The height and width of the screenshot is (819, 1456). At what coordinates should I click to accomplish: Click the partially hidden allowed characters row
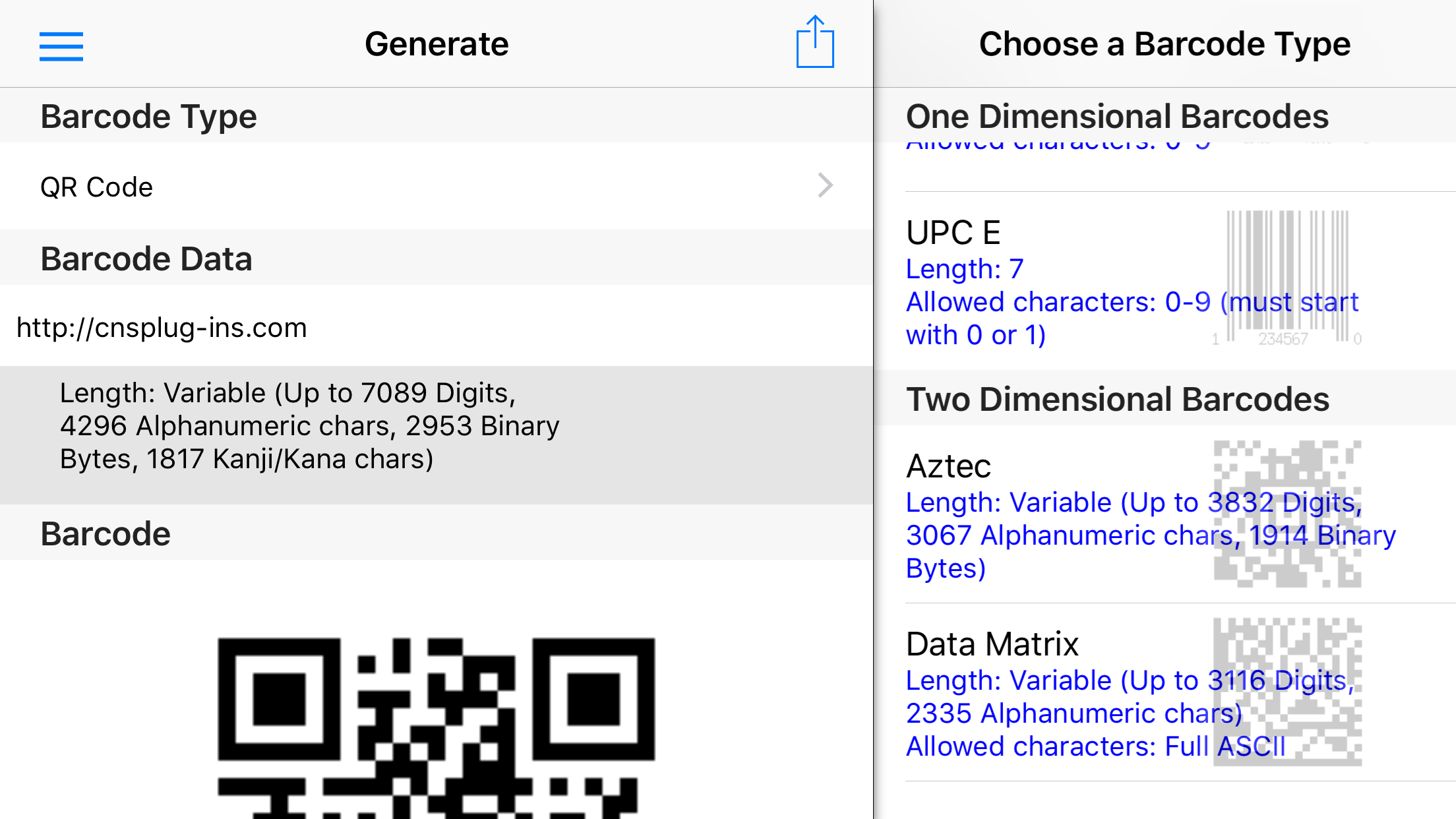point(1165,167)
